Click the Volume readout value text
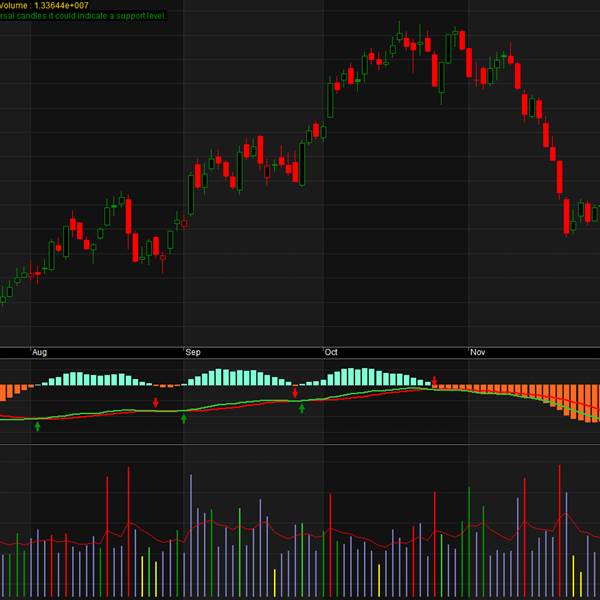Viewport: 600px width, 600px height. tap(44, 5)
